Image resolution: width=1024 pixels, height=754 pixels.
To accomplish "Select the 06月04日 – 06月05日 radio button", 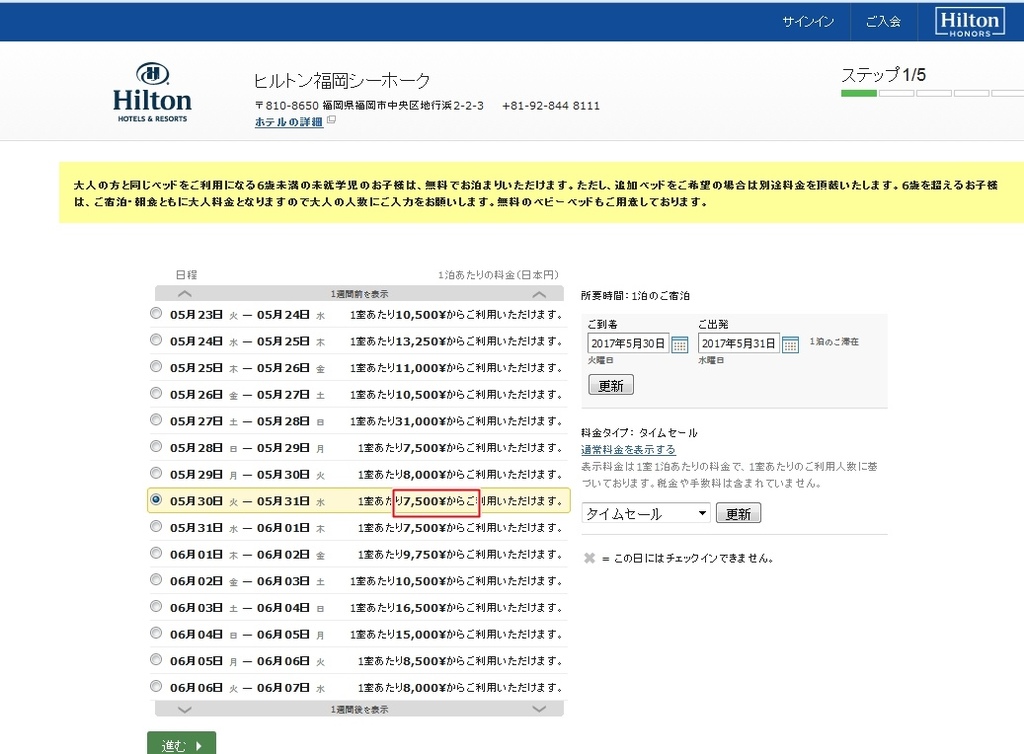I will click(x=156, y=633).
